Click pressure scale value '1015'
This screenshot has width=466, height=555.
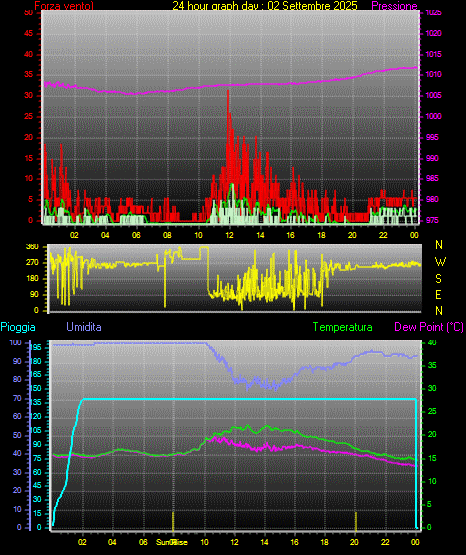click(x=433, y=54)
